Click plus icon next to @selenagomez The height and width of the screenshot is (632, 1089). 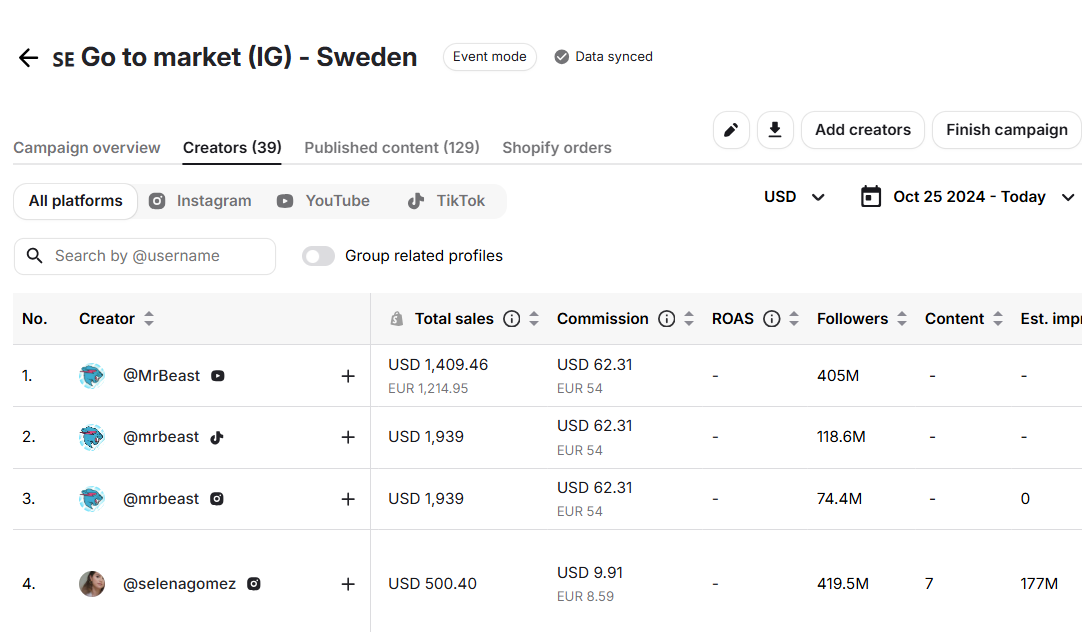(348, 584)
